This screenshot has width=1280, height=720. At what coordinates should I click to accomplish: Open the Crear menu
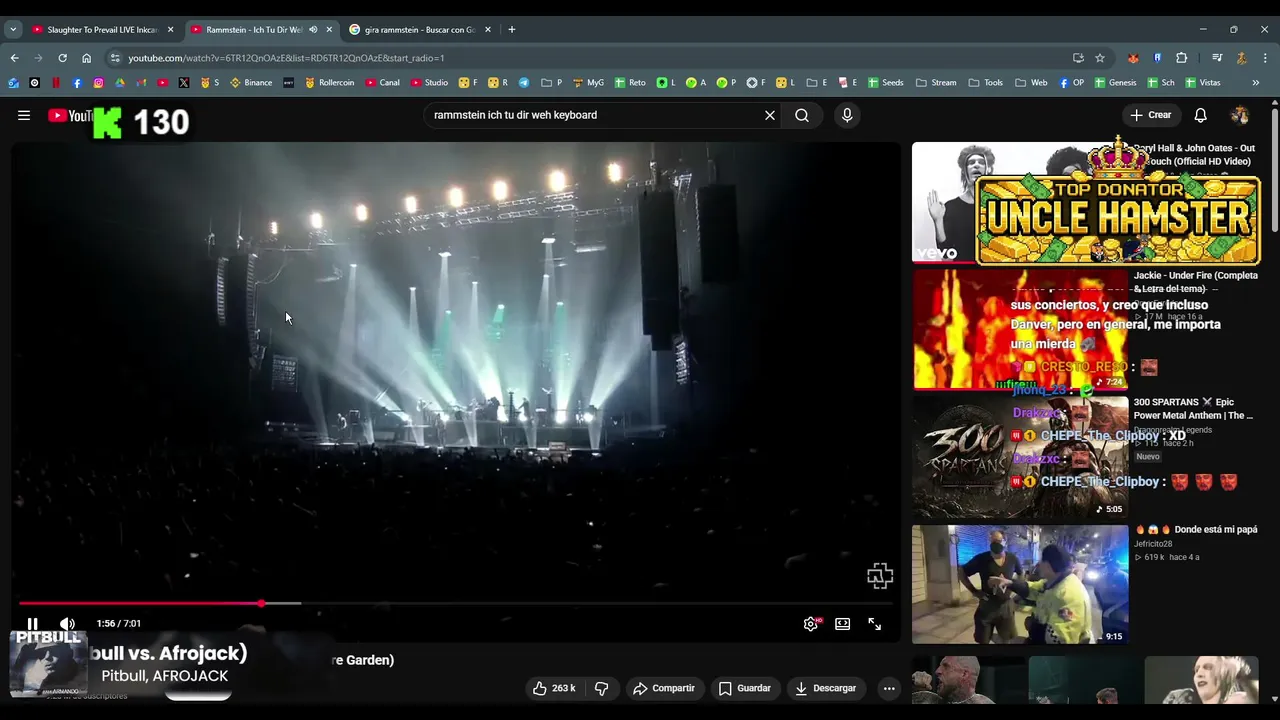[x=1151, y=115]
